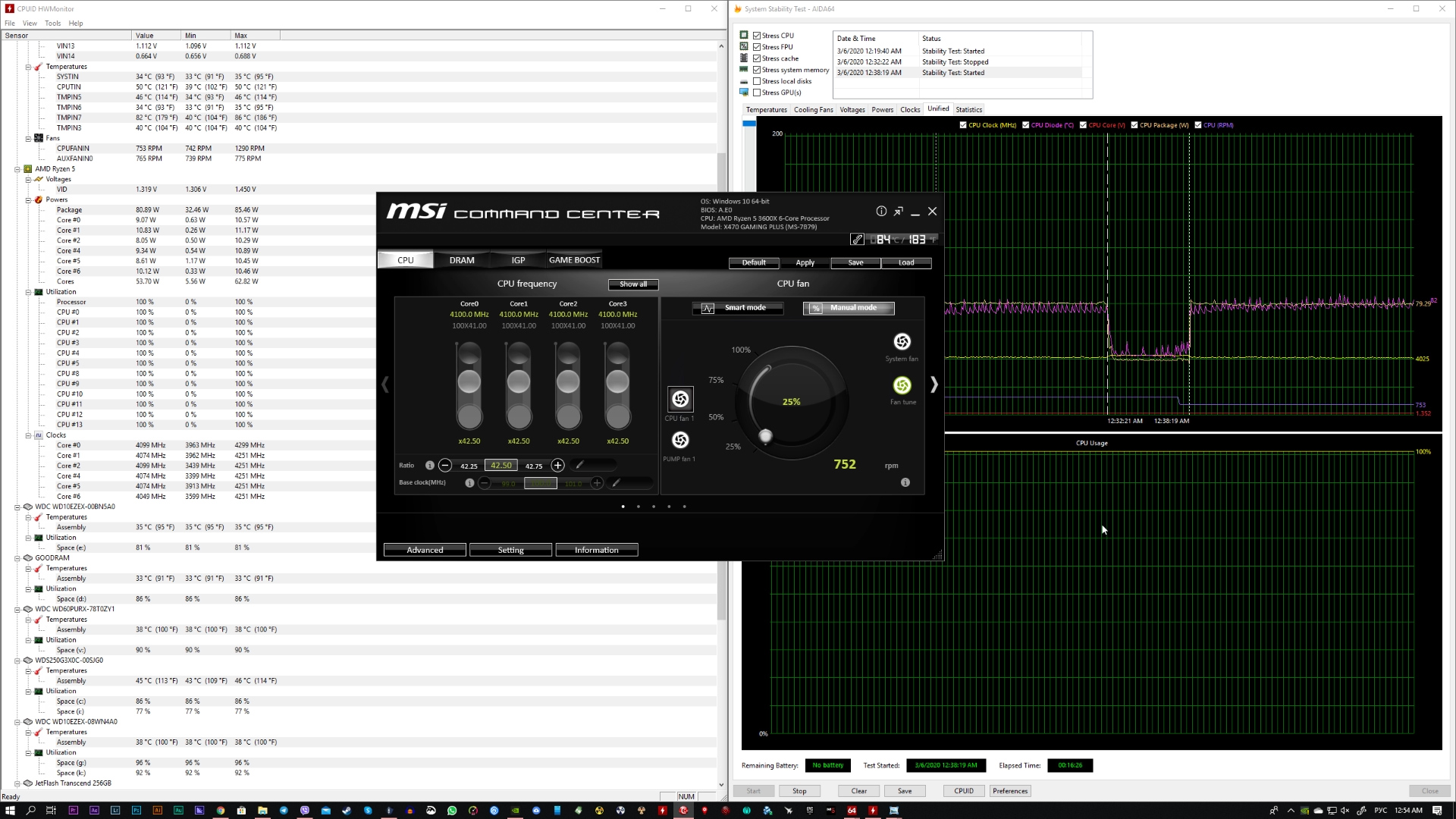This screenshot has height=819, width=1456.
Task: Open Adobe Photoshop from taskbar
Action: pos(136,810)
